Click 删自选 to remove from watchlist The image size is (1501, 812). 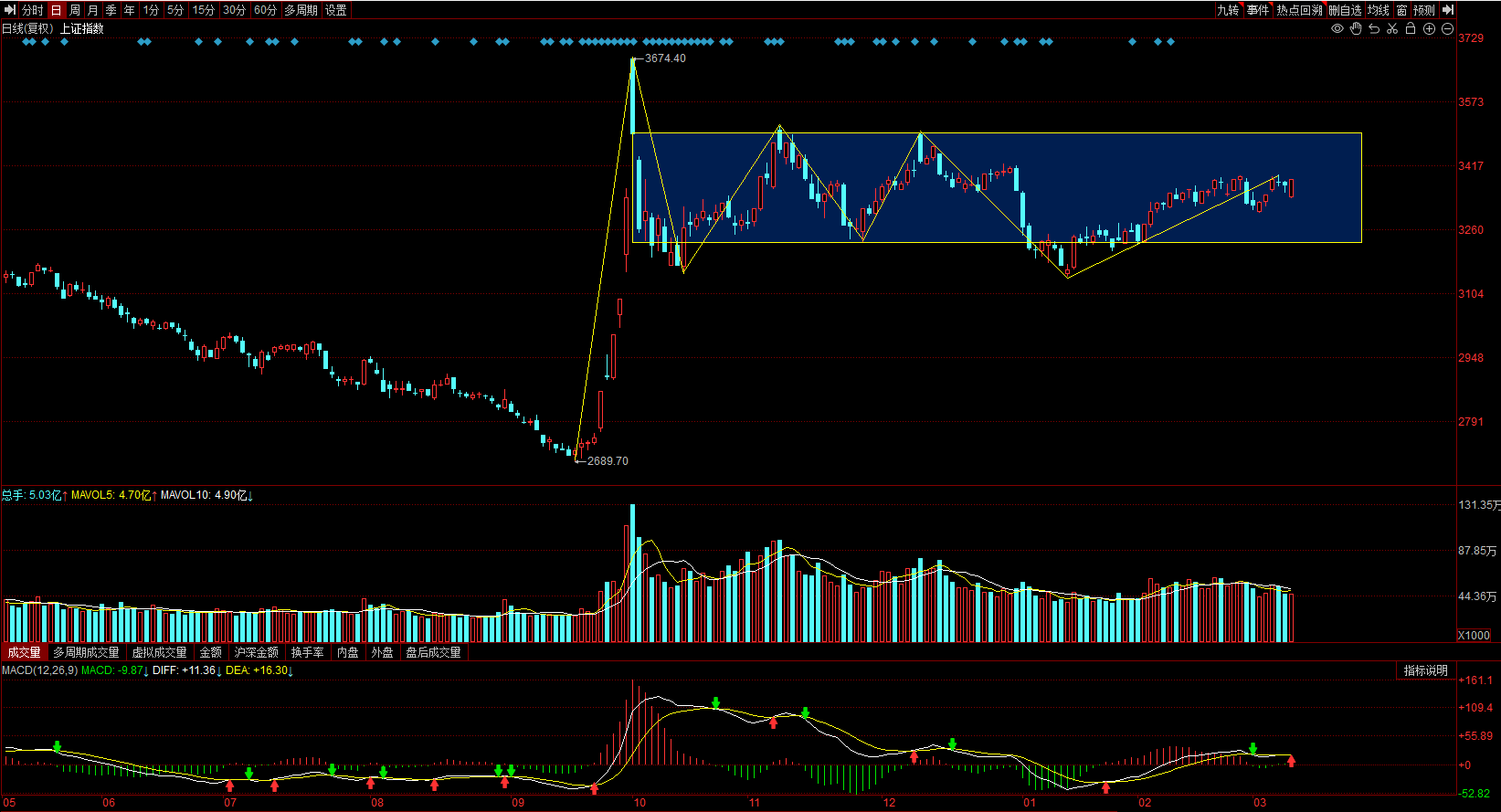[1345, 10]
